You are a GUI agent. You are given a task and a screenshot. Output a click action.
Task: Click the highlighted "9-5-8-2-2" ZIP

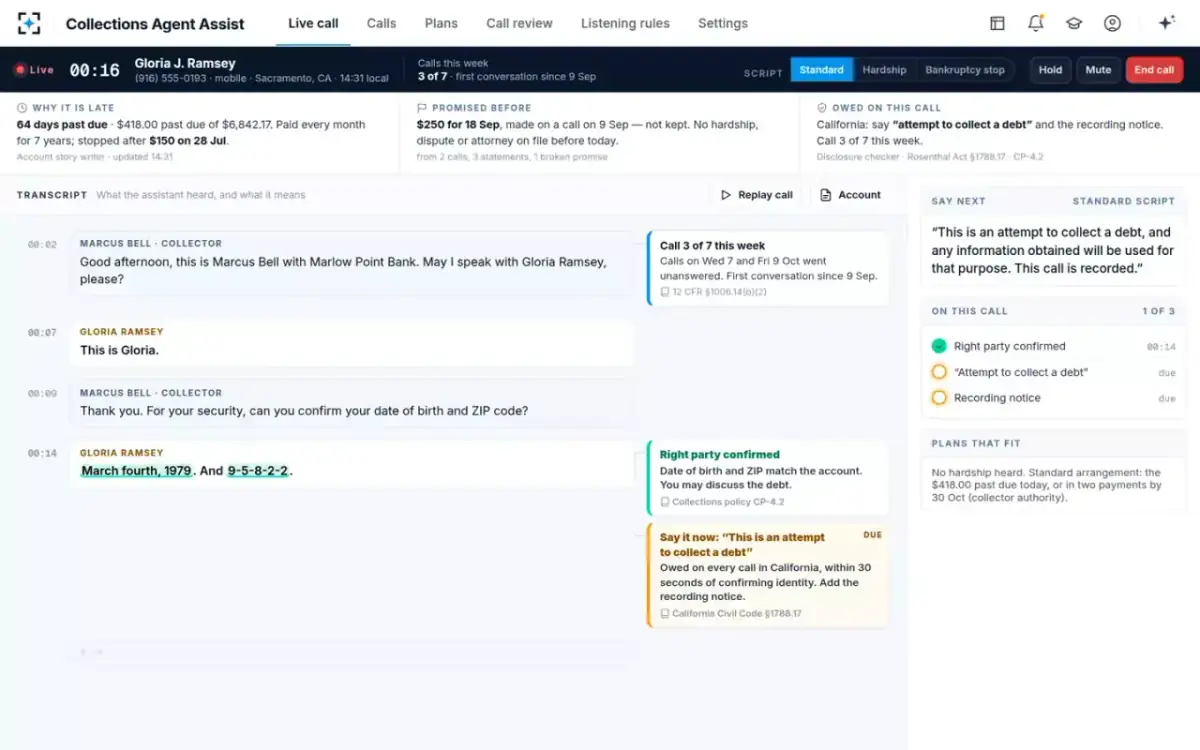coord(258,471)
